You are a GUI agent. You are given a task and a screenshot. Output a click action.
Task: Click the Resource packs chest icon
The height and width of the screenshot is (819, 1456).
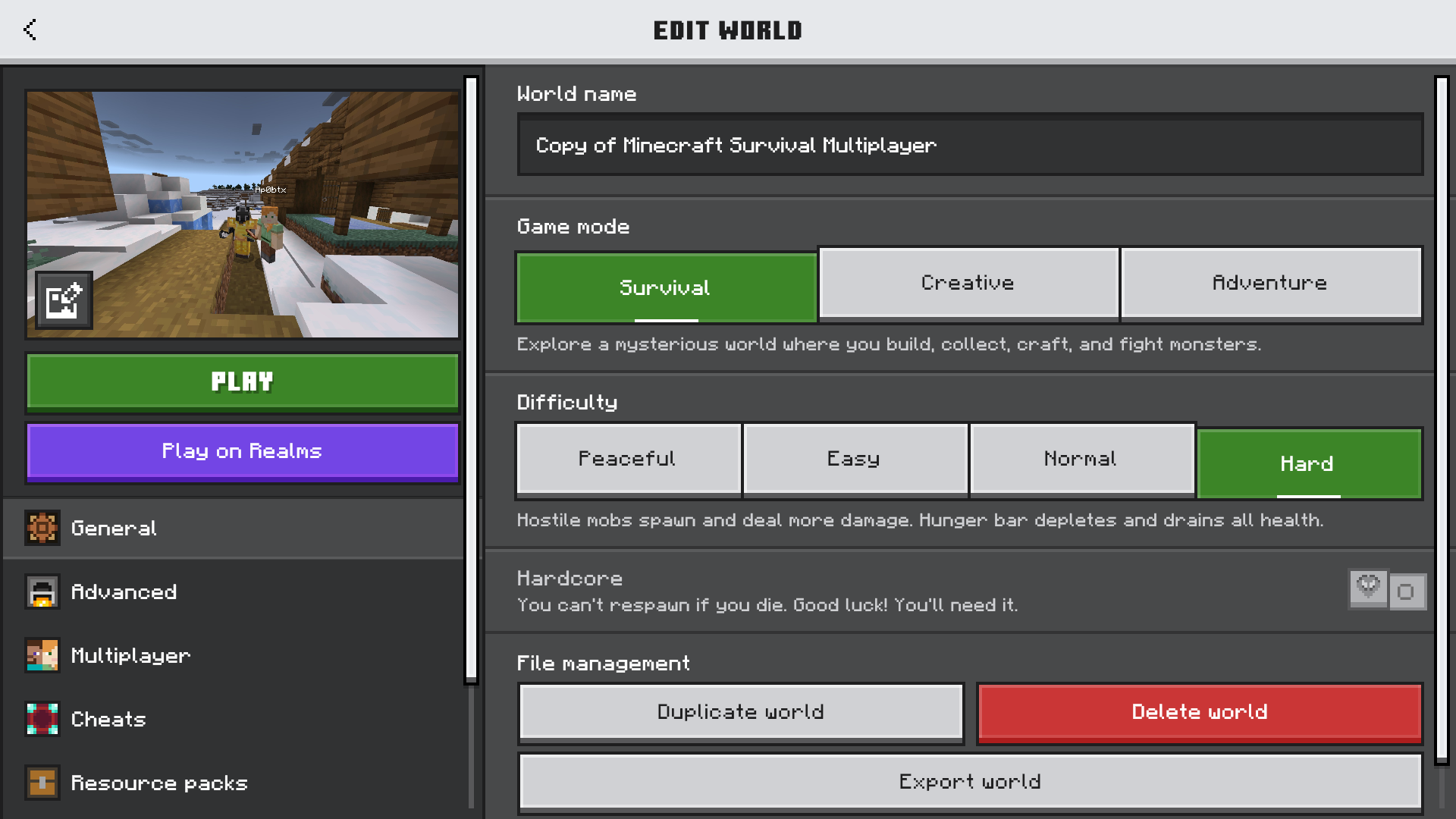42,783
